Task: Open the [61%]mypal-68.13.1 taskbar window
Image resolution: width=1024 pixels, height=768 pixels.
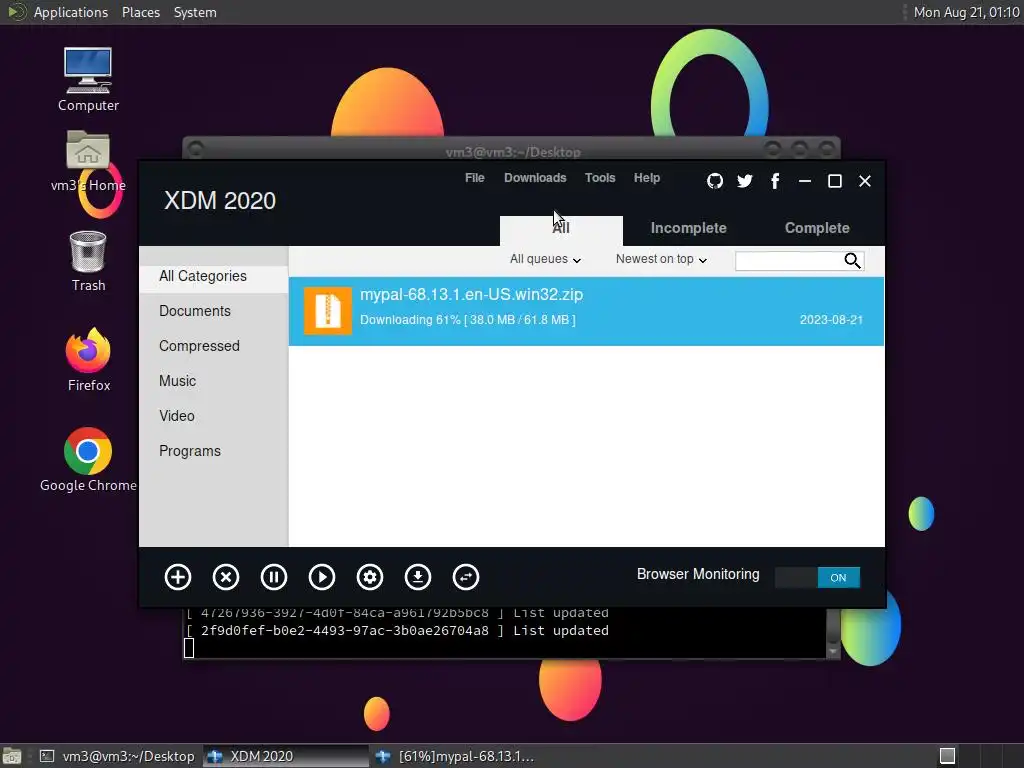Action: point(455,756)
